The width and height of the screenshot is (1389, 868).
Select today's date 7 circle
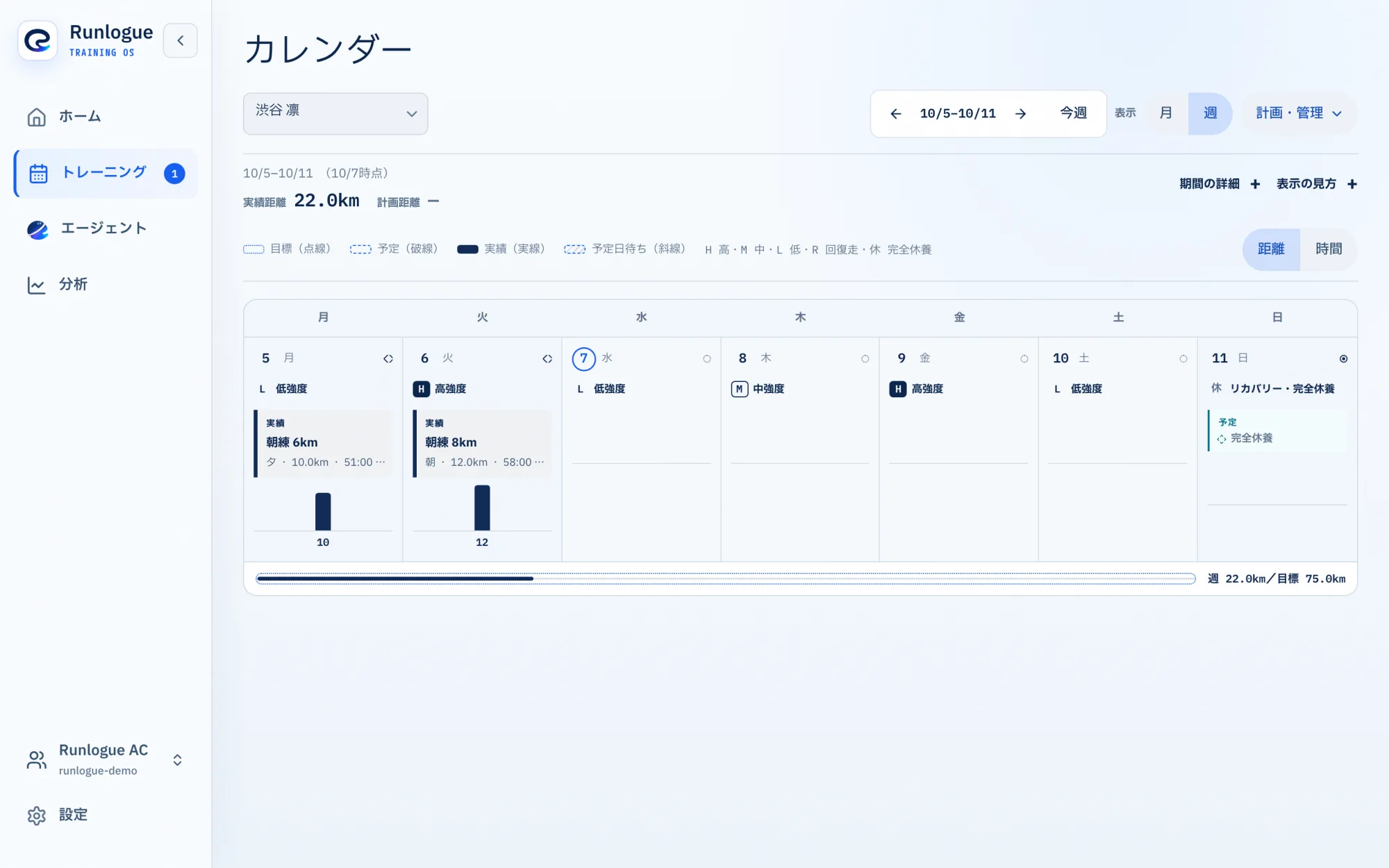[x=583, y=359]
